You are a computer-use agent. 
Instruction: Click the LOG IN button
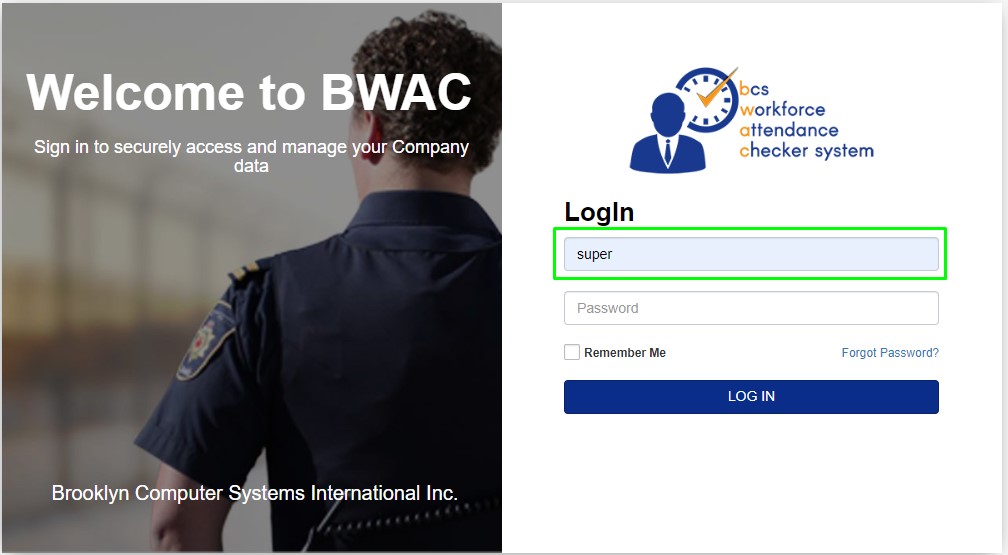point(751,396)
